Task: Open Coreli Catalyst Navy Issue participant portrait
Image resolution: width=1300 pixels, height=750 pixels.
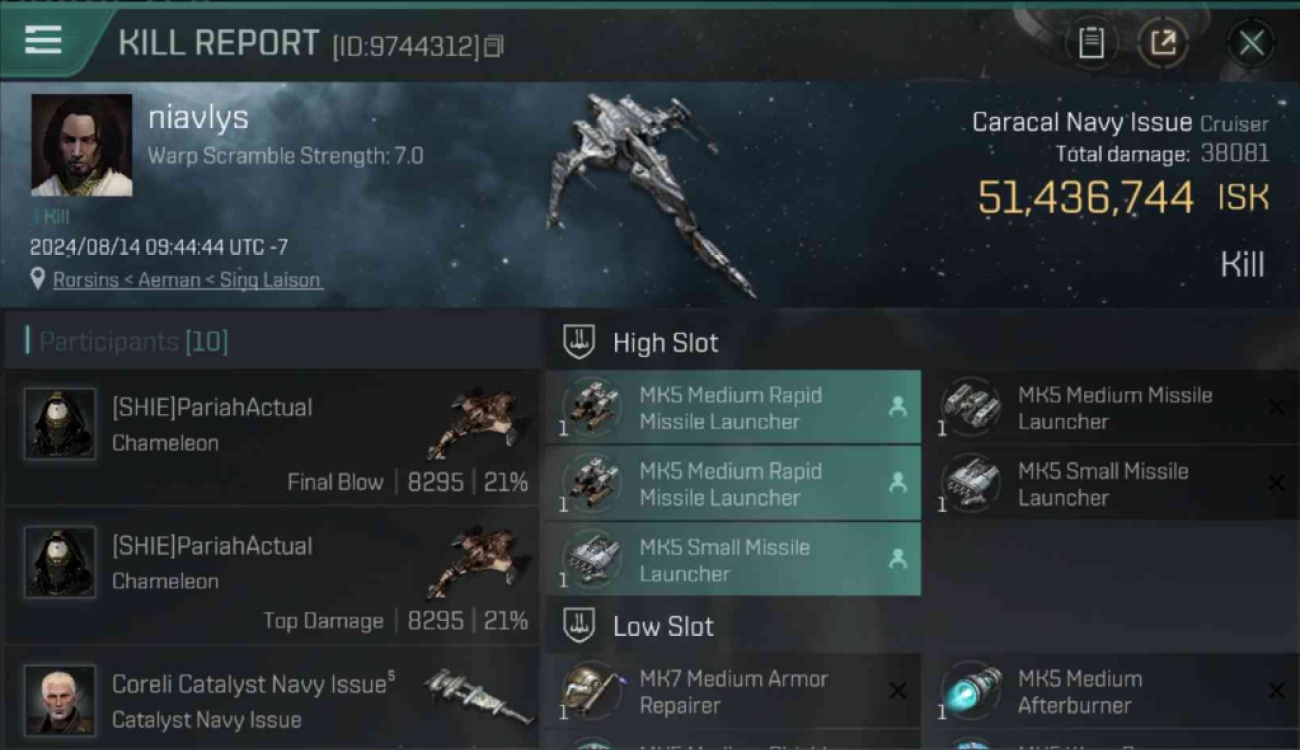Action: [x=60, y=700]
